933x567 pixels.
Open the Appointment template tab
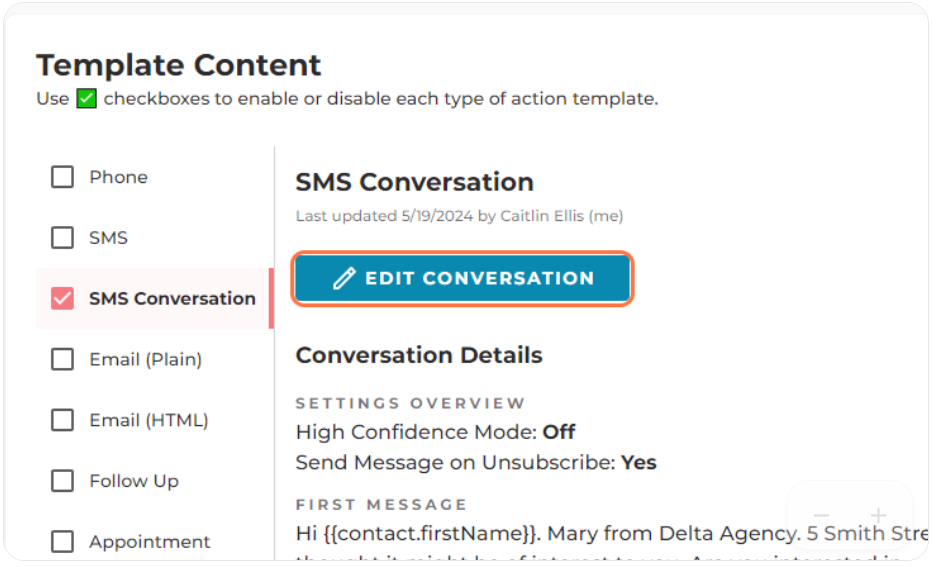[x=150, y=541]
